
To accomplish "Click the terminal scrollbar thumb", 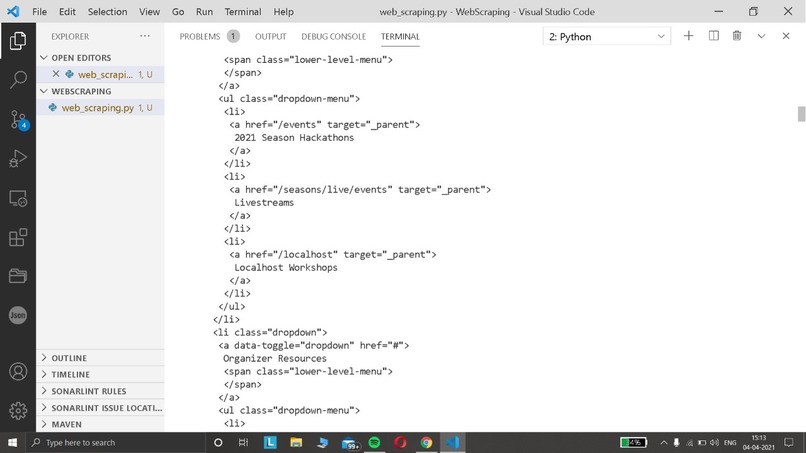I will coord(801,114).
